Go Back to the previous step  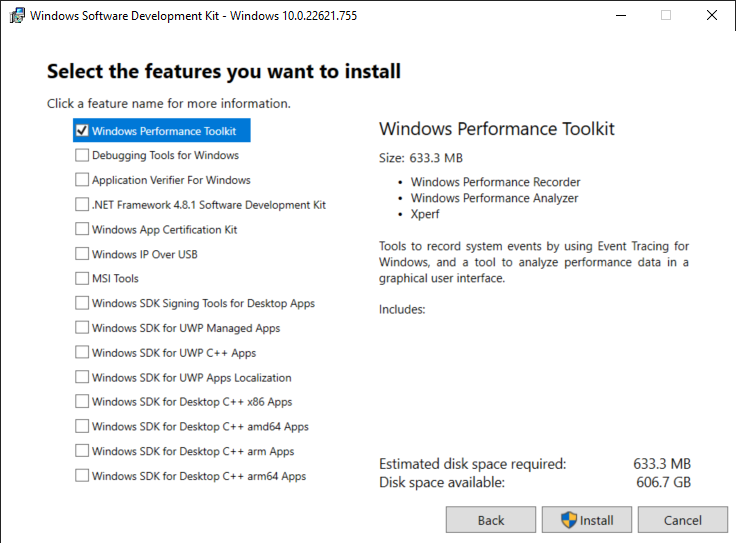pos(491,520)
